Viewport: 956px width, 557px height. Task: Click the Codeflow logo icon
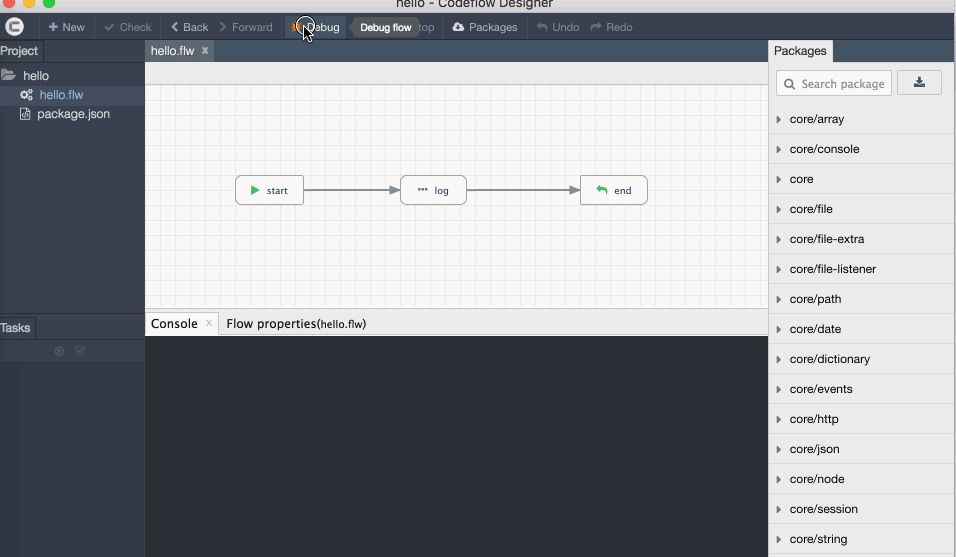[x=15, y=27]
